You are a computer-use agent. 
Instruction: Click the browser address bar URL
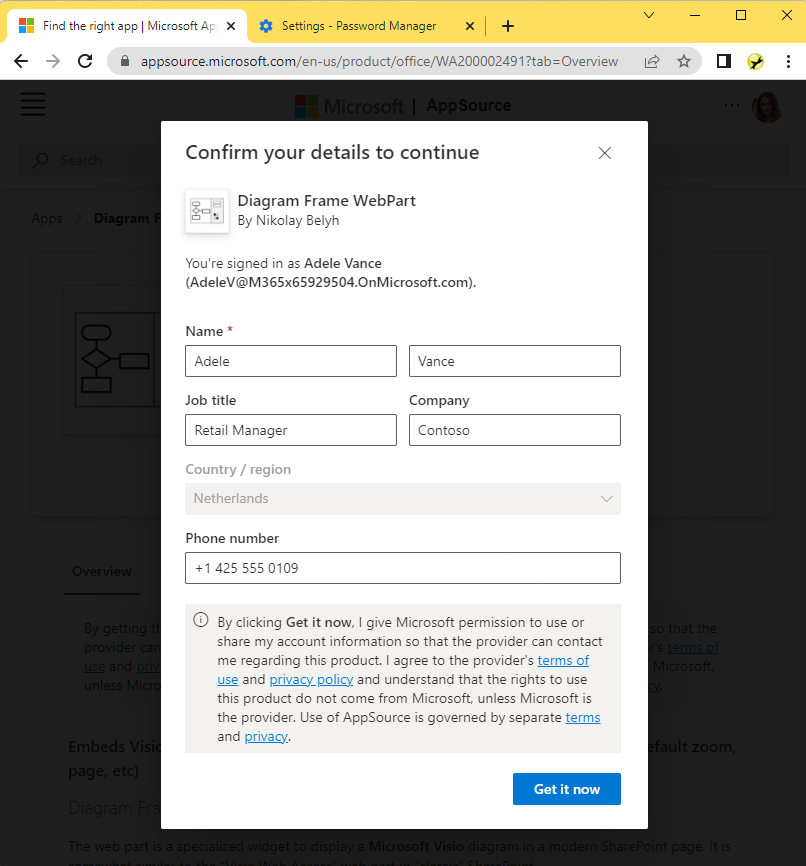pyautogui.click(x=379, y=61)
